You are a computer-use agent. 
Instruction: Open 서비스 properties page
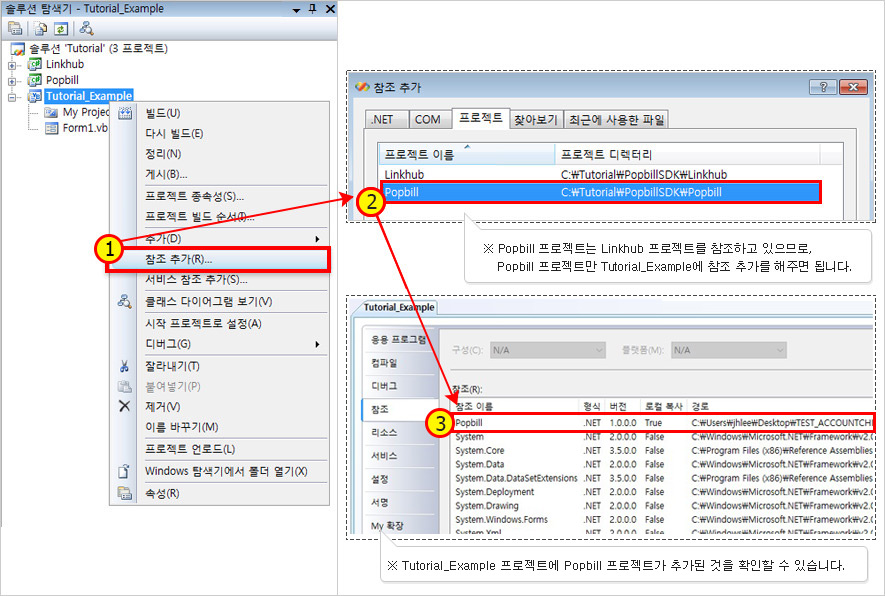(x=398, y=455)
